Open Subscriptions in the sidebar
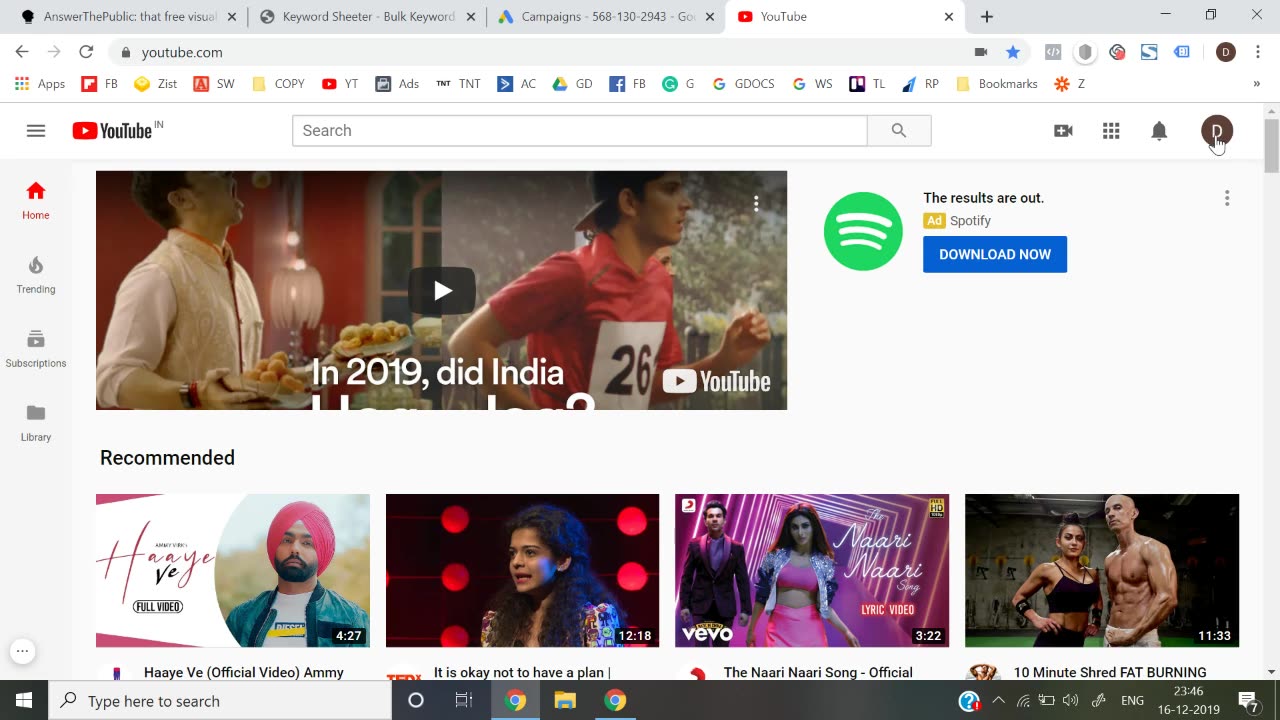This screenshot has height=720, width=1280. point(36,348)
